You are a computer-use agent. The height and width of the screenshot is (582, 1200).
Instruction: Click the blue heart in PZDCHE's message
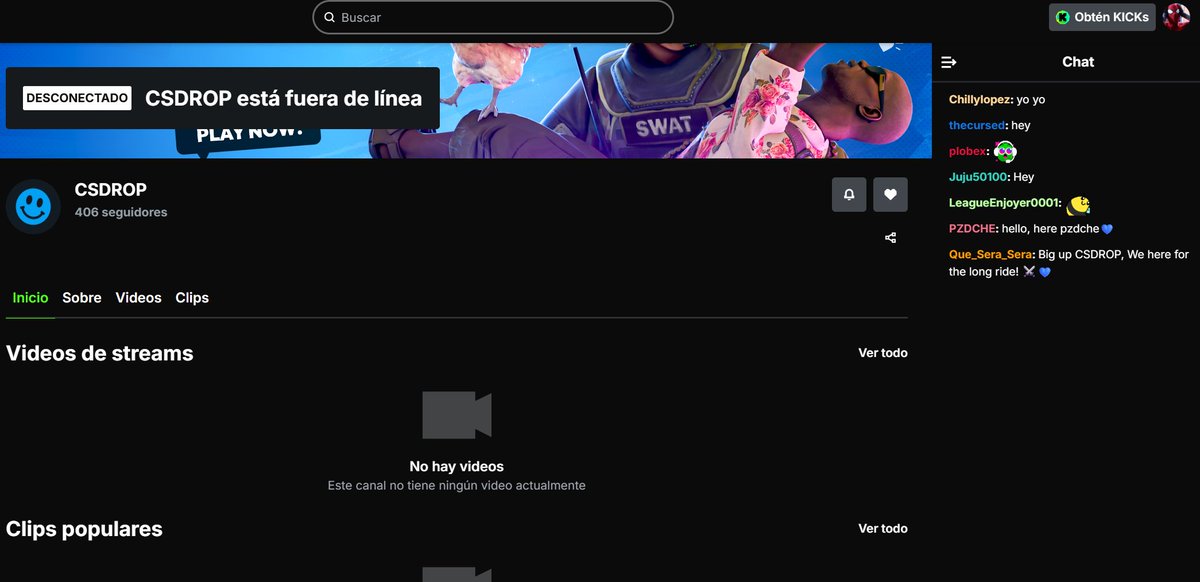[x=1107, y=230]
